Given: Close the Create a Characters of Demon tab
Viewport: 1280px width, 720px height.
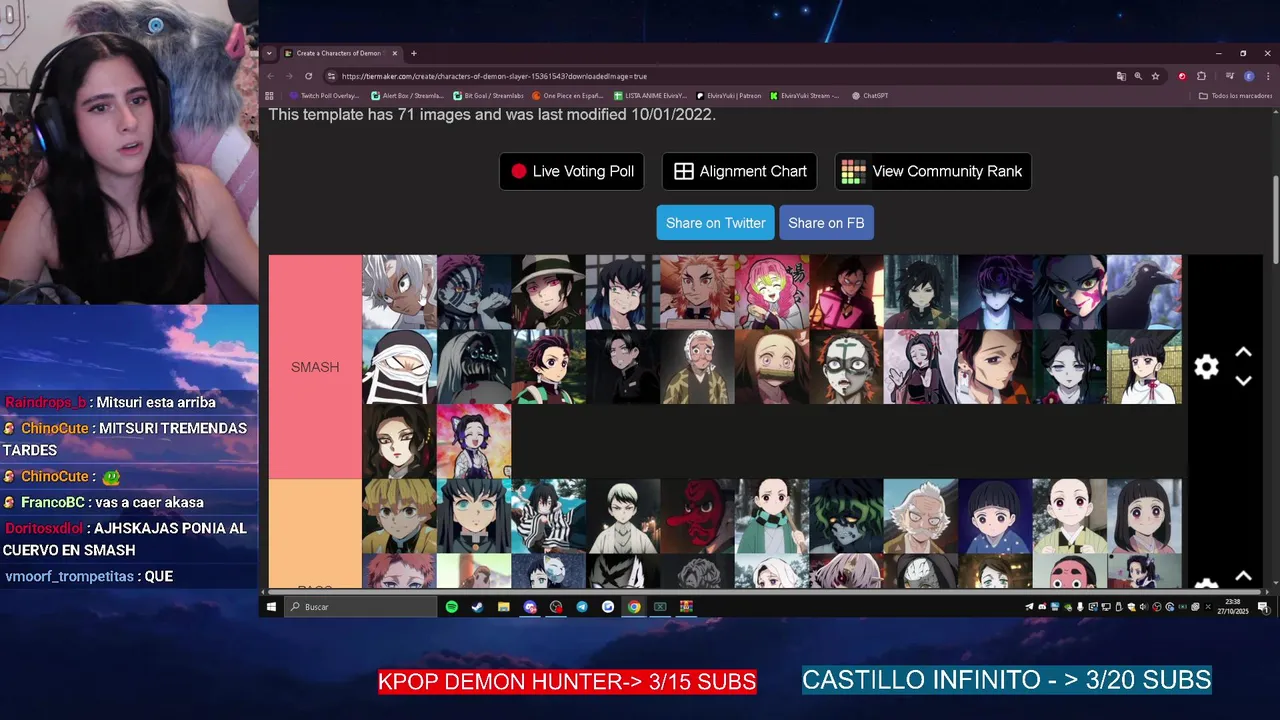Looking at the screenshot, I should [x=395, y=53].
